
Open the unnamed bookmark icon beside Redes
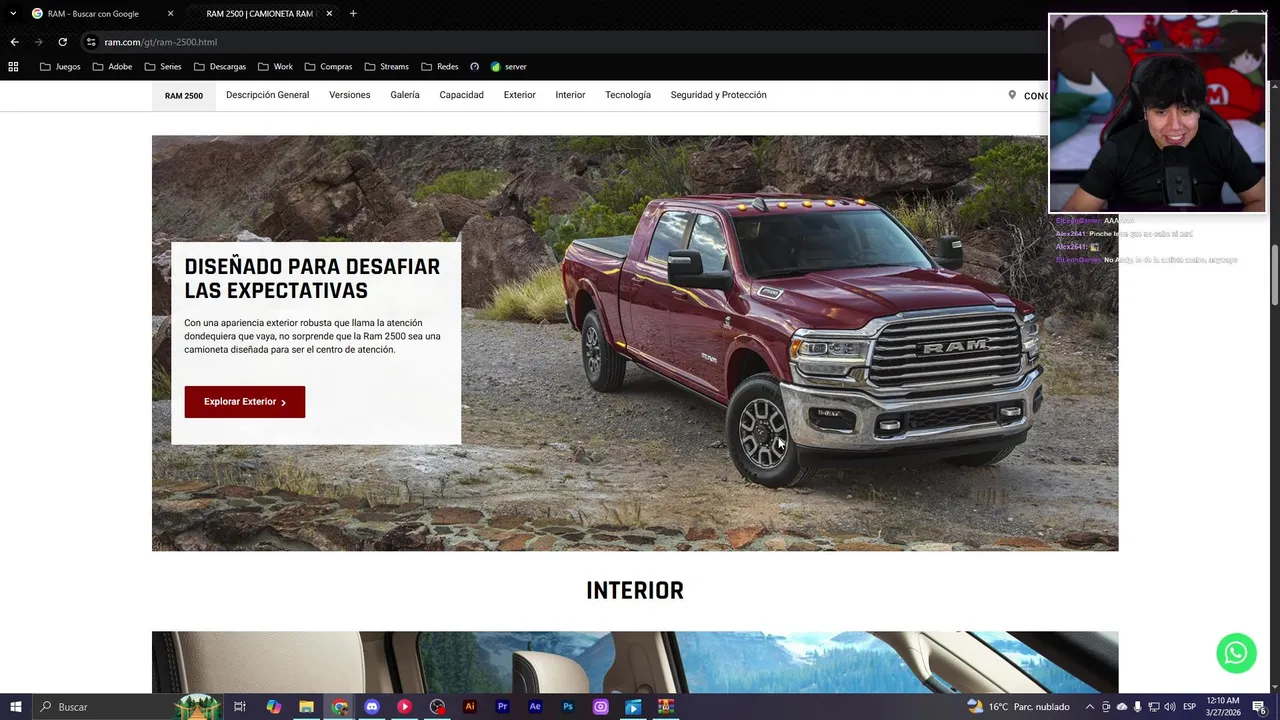[x=475, y=67]
